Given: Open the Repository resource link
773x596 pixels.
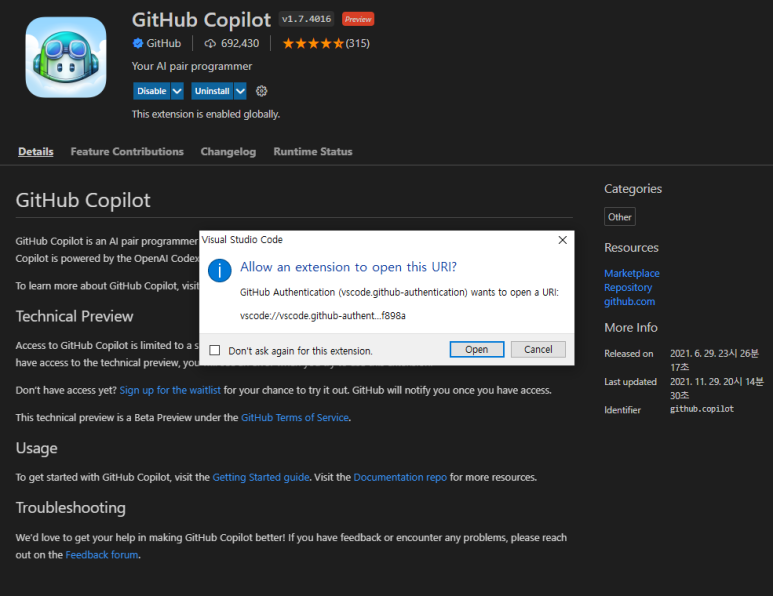Looking at the screenshot, I should pyautogui.click(x=628, y=287).
